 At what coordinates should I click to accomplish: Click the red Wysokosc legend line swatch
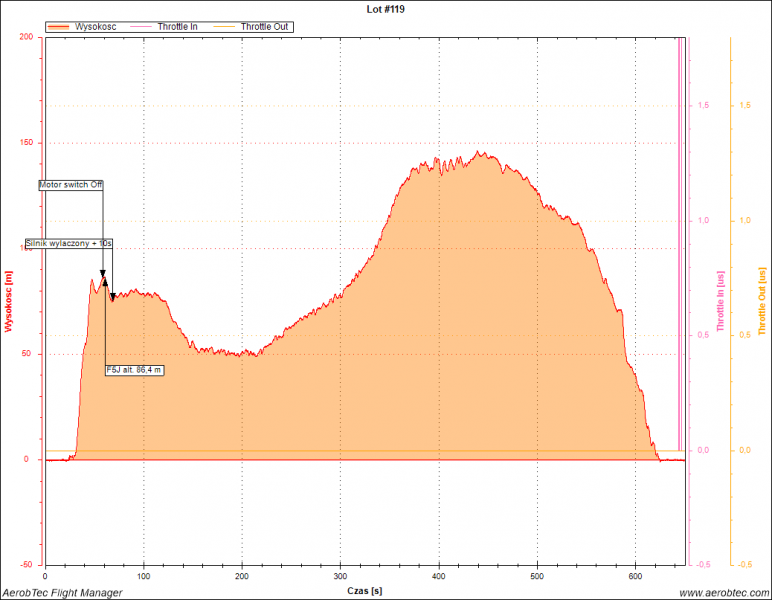click(59, 26)
